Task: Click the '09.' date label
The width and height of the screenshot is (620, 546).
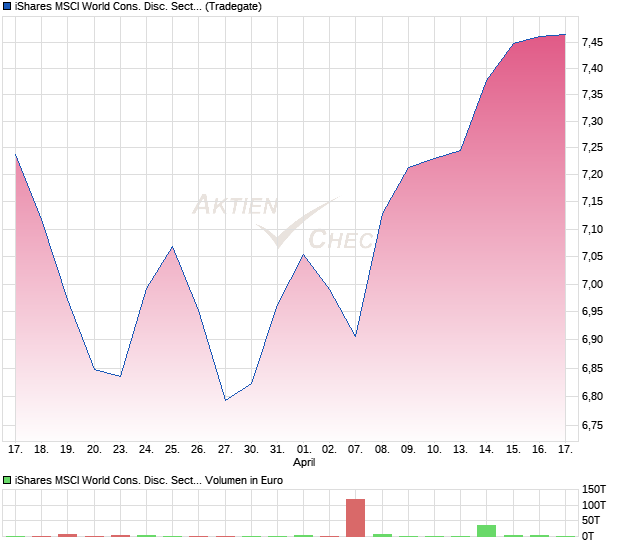Action: pos(408,449)
